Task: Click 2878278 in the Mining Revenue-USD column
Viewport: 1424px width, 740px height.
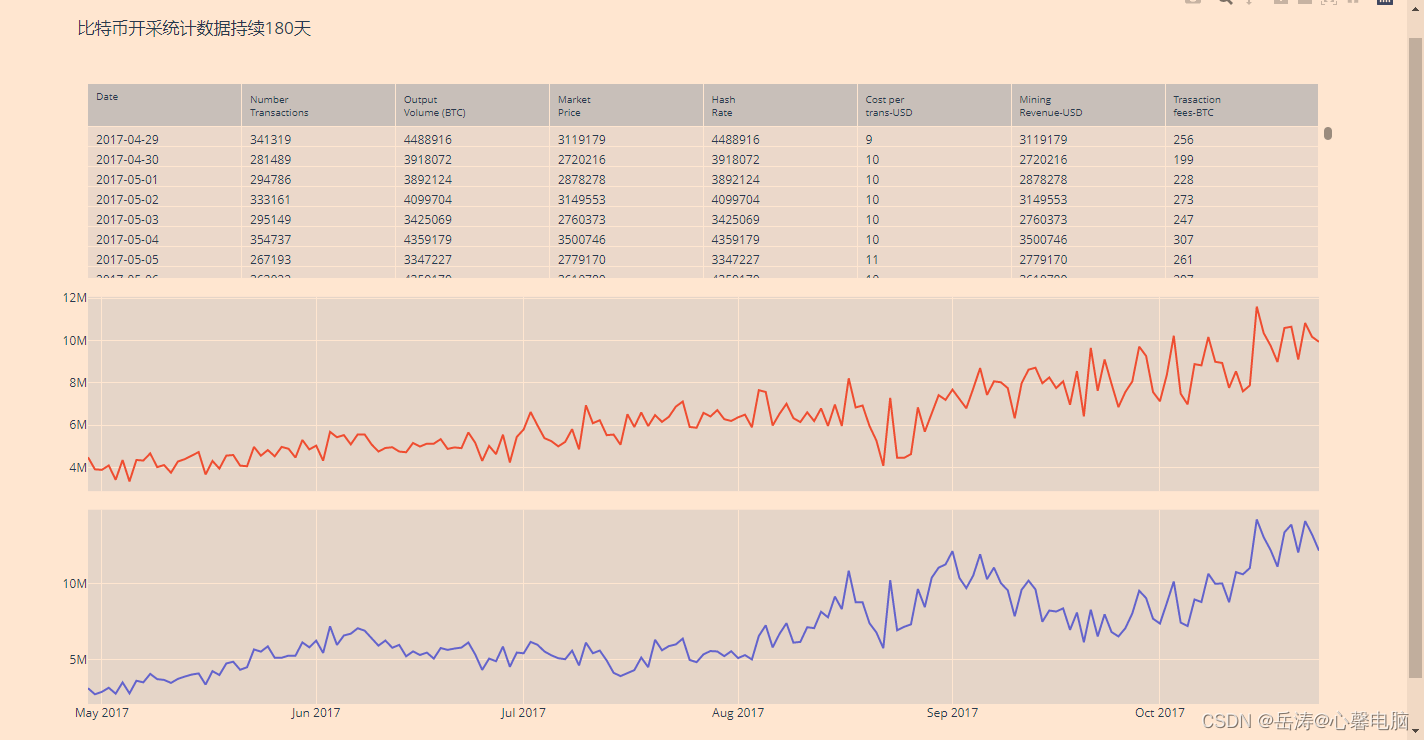Action: (1044, 180)
